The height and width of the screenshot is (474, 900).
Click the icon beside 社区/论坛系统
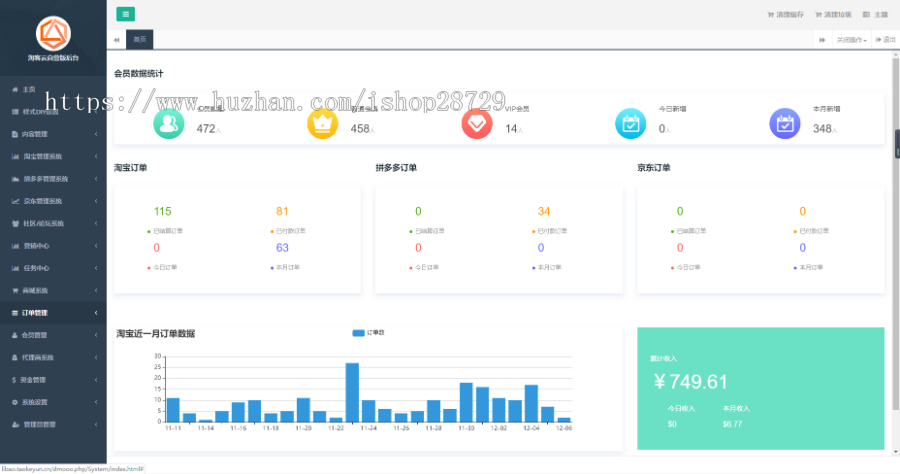tap(15, 224)
